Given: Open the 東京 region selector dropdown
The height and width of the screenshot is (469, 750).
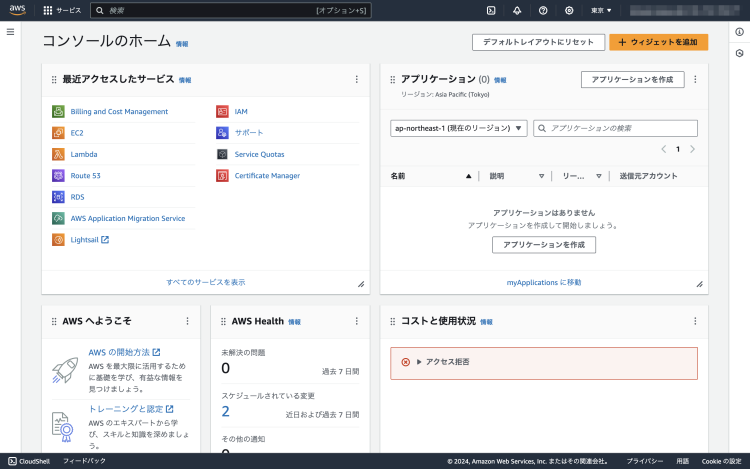Looking at the screenshot, I should point(601,10).
